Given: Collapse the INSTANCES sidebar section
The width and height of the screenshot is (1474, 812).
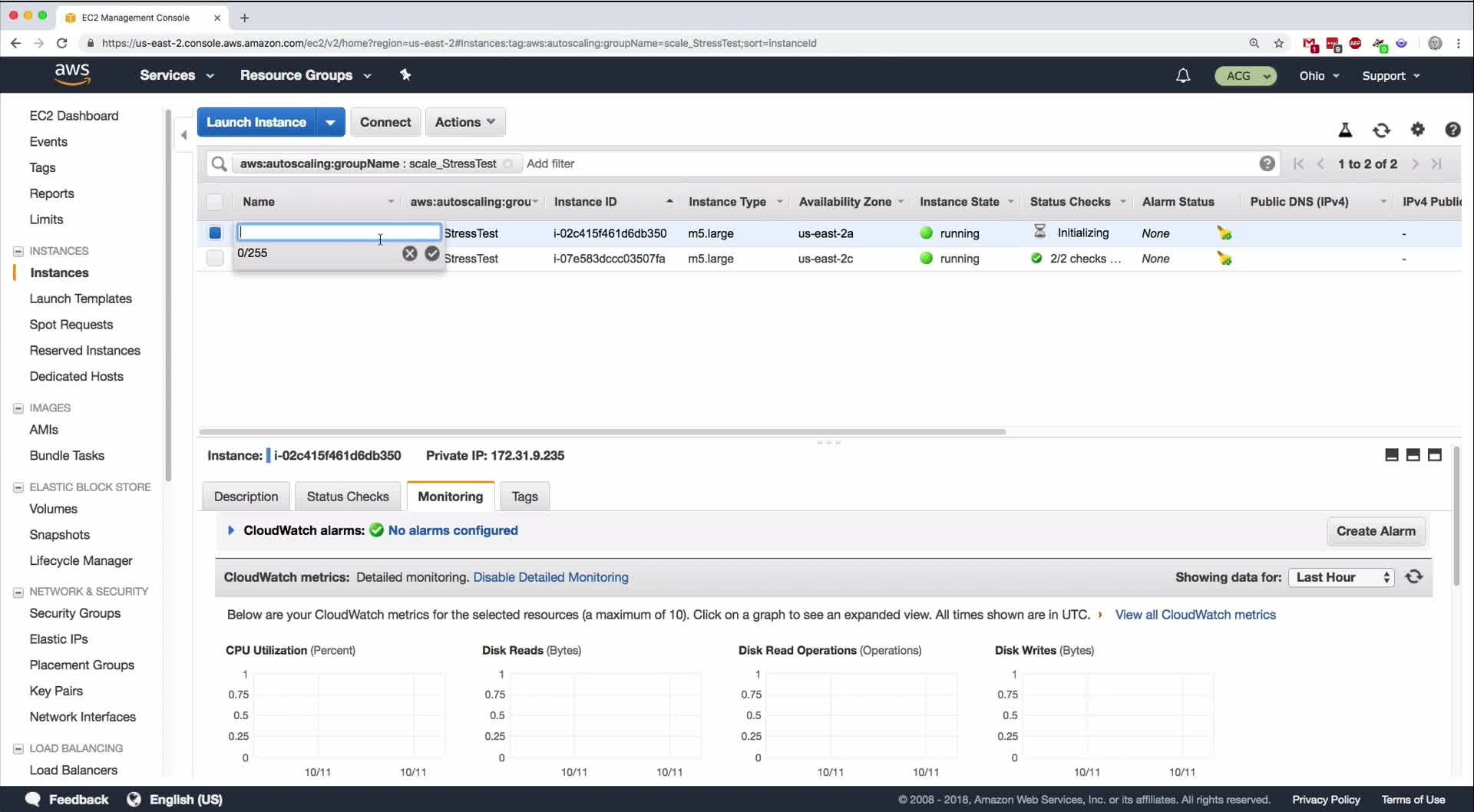Looking at the screenshot, I should [18, 251].
